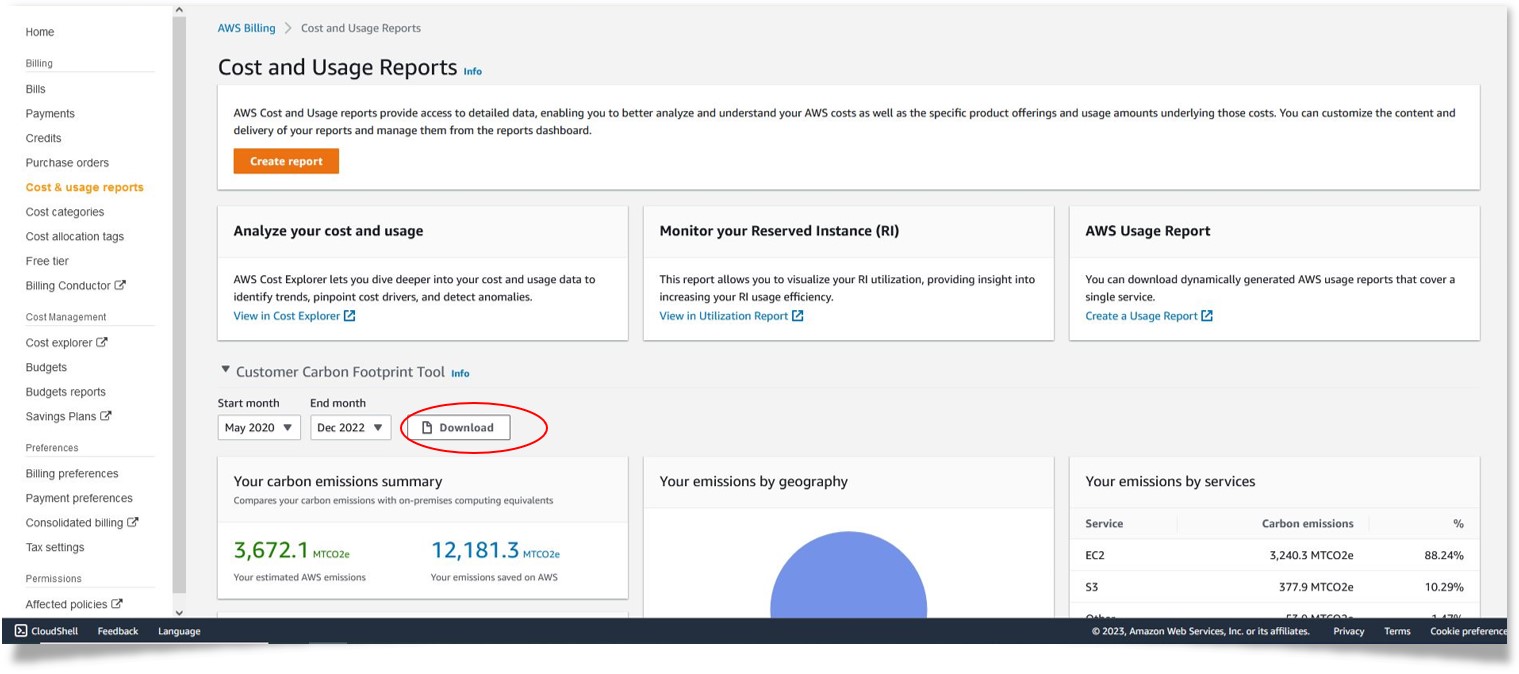Click the Create report button
This screenshot has height=674, width=1519.
tap(286, 161)
